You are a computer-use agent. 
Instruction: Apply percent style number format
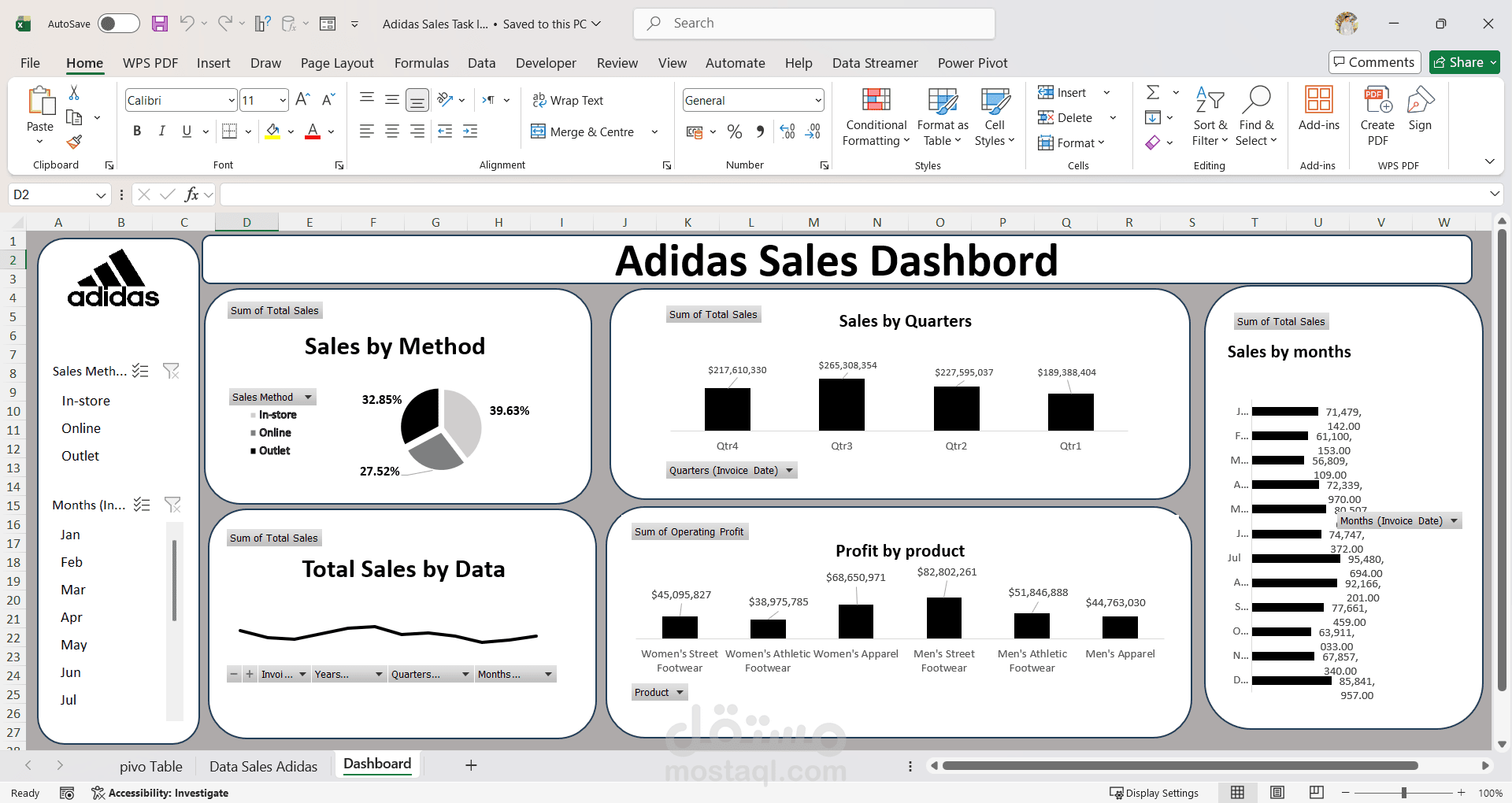[x=735, y=131]
